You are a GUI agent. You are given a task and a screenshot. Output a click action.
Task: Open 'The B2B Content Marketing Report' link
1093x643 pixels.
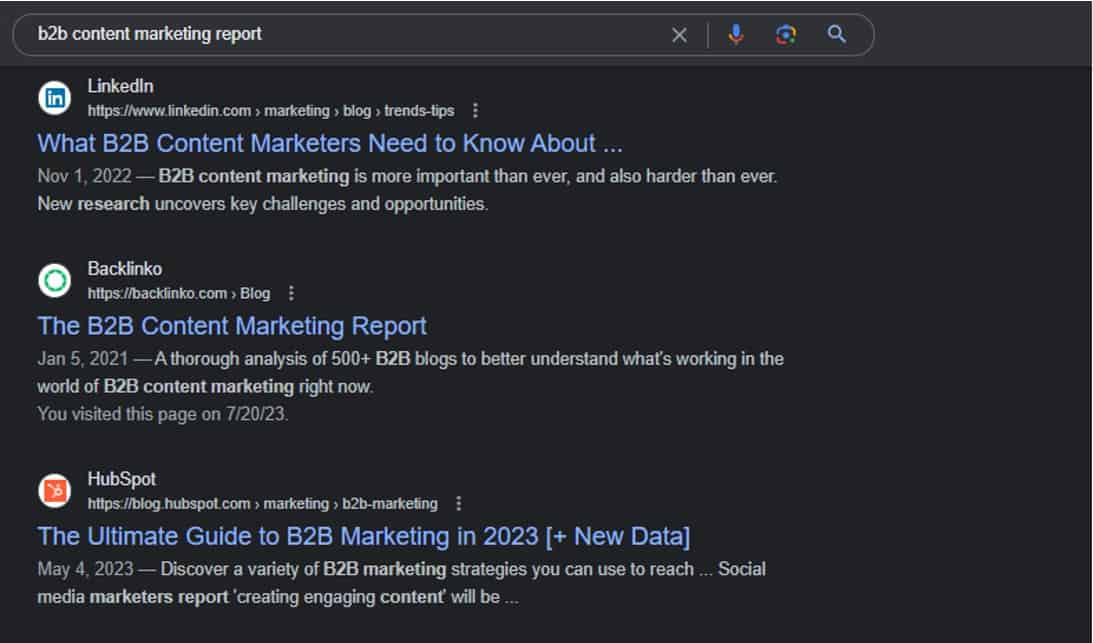(231, 326)
